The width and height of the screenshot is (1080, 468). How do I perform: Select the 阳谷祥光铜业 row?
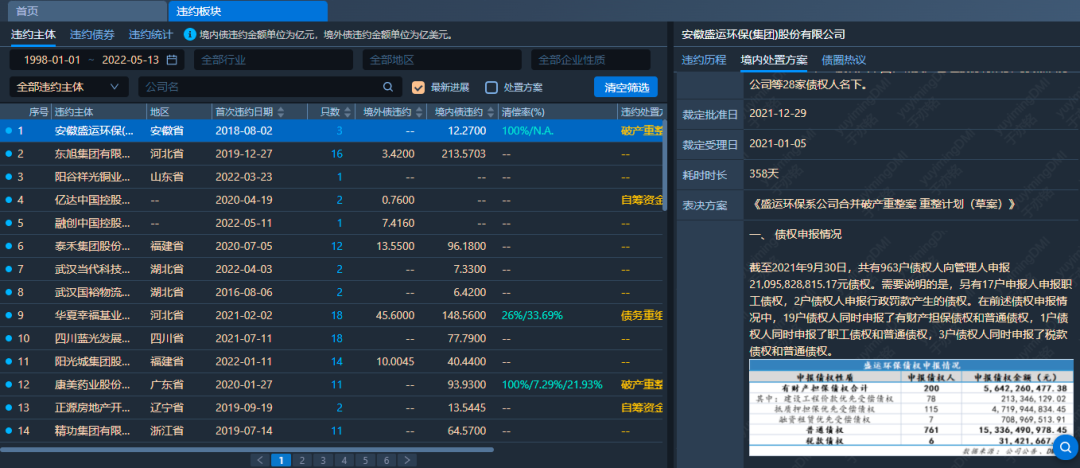(x=331, y=176)
